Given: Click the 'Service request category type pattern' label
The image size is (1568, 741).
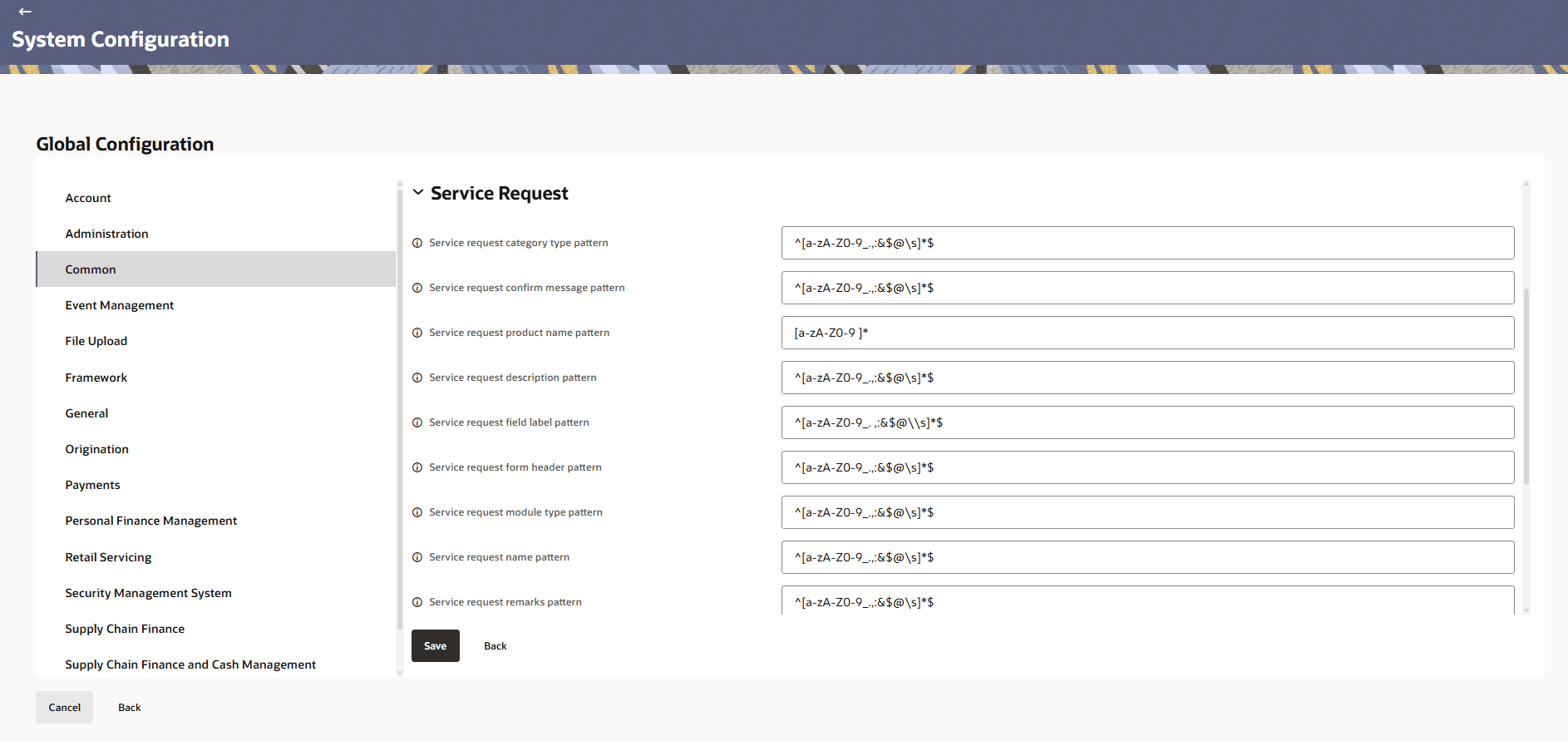Looking at the screenshot, I should (x=519, y=243).
